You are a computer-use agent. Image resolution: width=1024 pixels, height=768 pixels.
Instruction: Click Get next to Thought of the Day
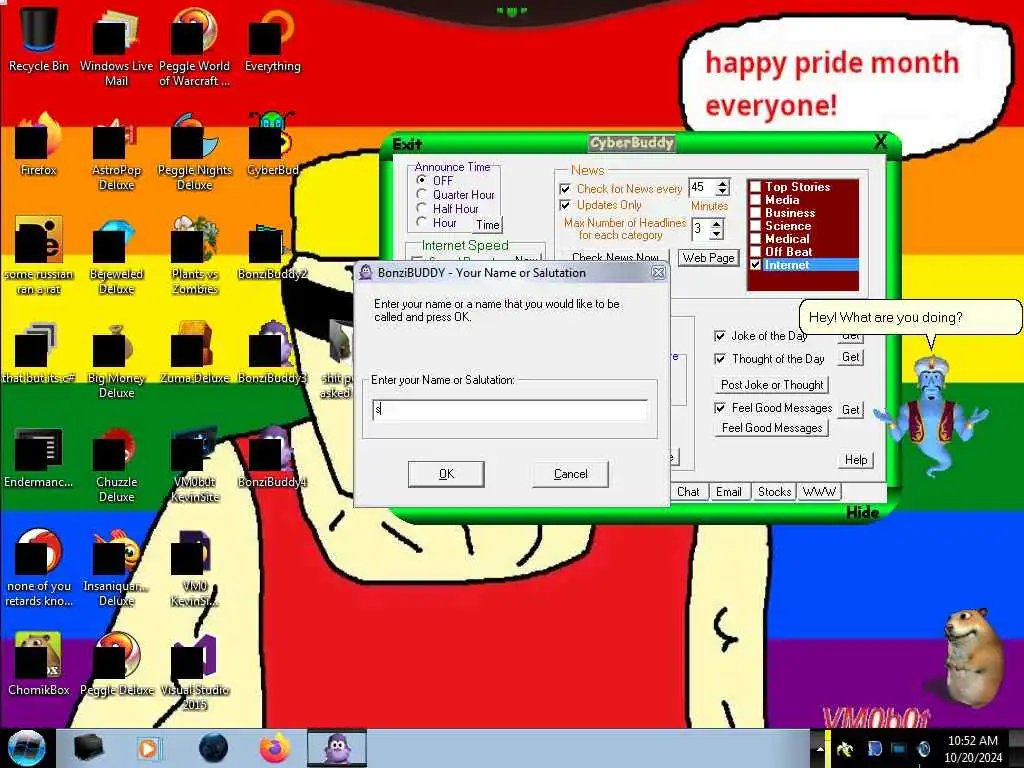click(x=850, y=357)
